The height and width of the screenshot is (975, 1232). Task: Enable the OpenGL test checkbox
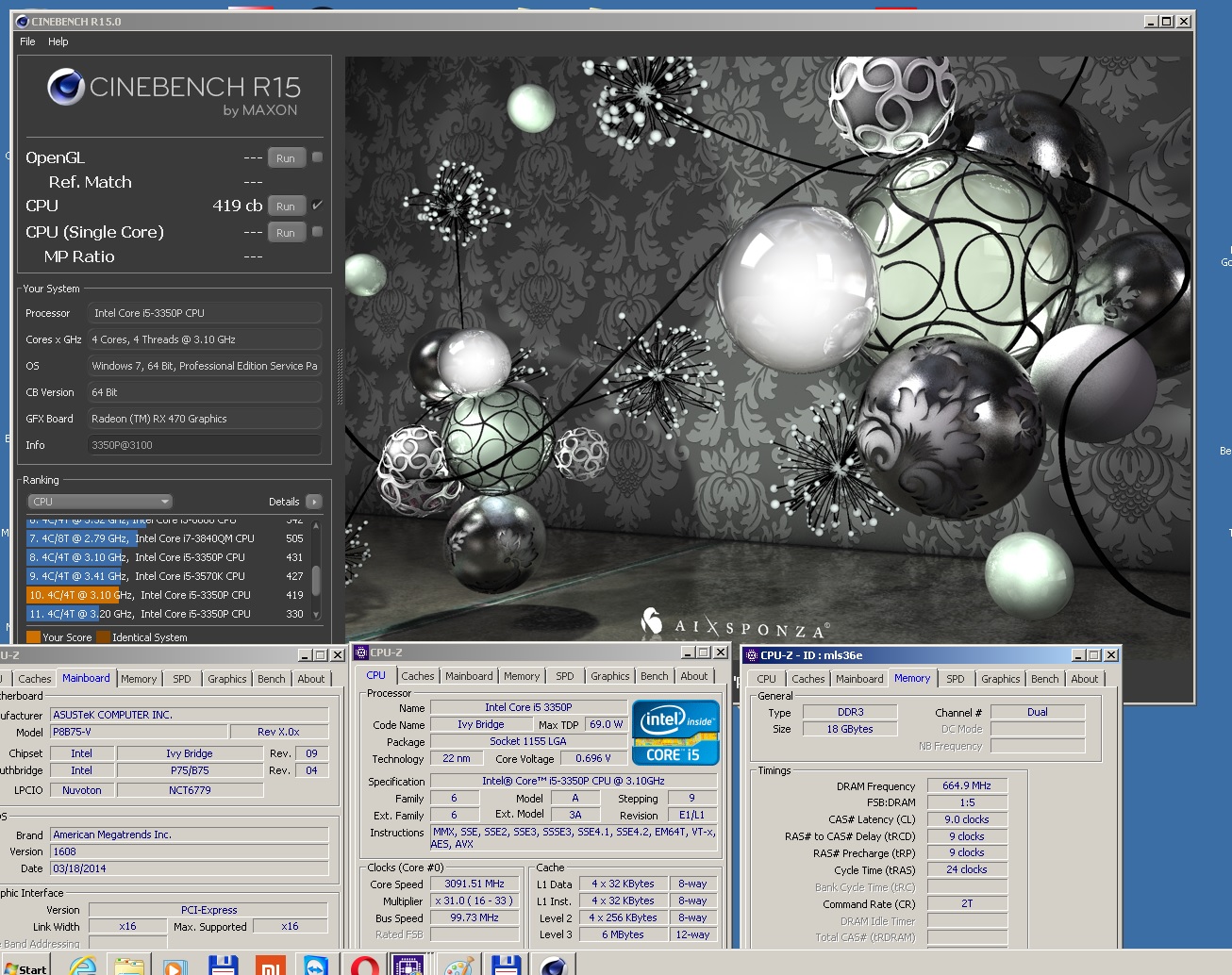point(318,157)
